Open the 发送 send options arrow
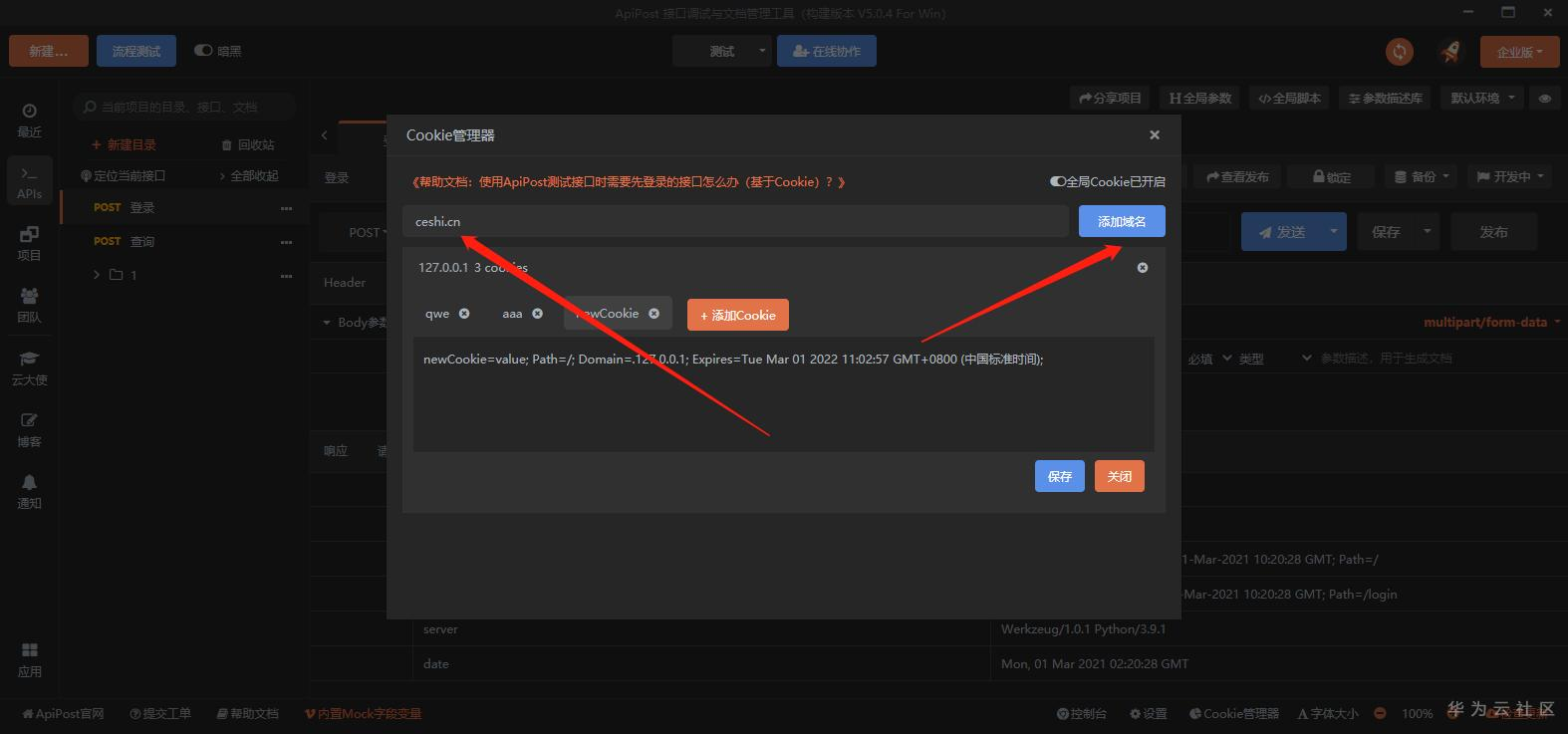Viewport: 1568px width, 734px height. 1334,232
